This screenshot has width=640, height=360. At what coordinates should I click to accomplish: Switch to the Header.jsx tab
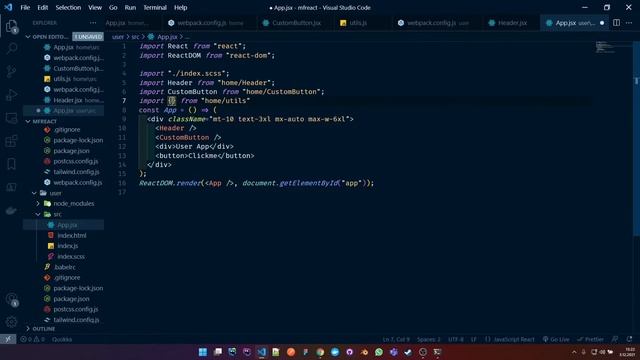(512, 23)
